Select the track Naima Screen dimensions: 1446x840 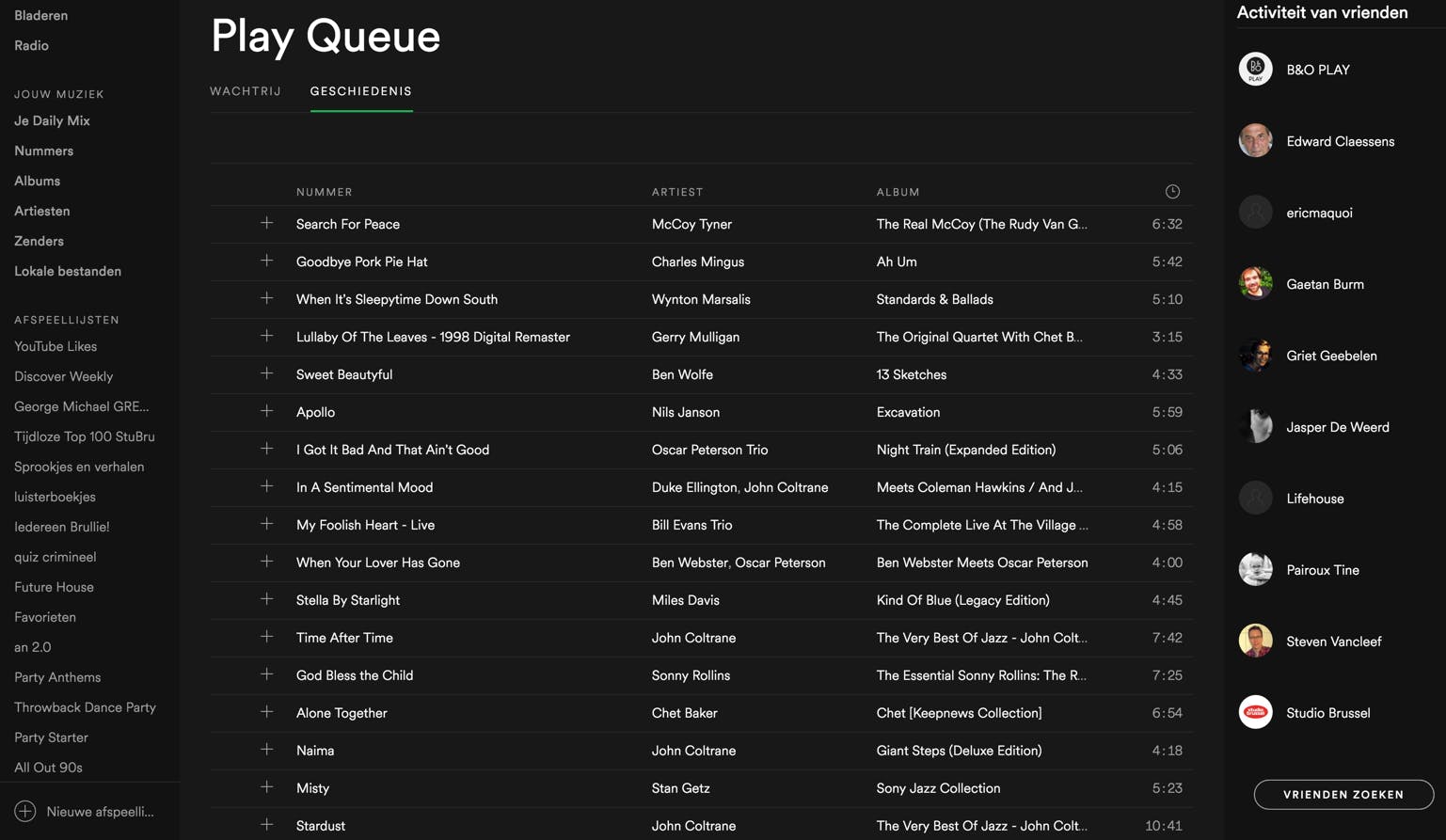[315, 751]
